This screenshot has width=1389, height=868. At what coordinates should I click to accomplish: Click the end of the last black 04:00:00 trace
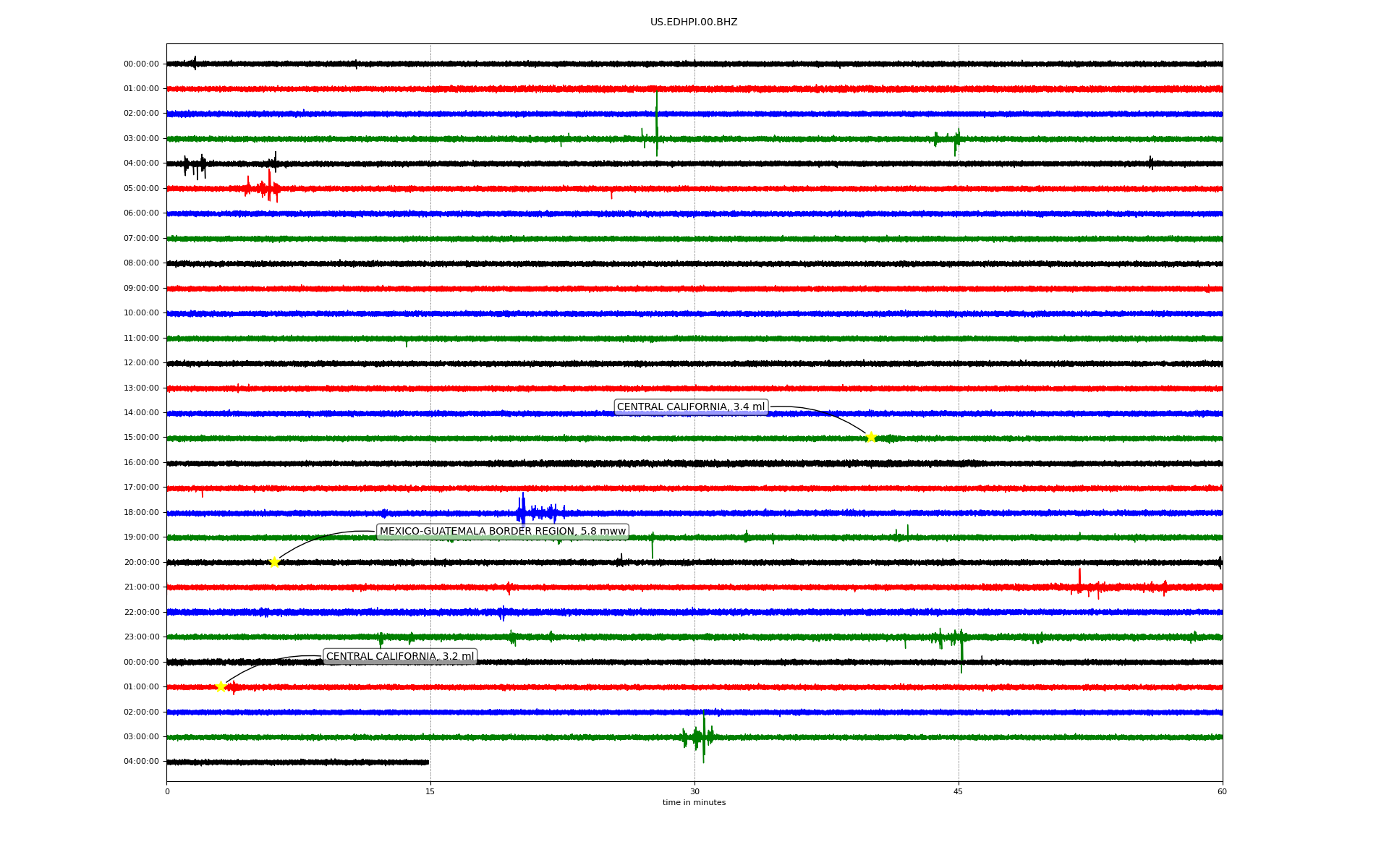(428, 762)
